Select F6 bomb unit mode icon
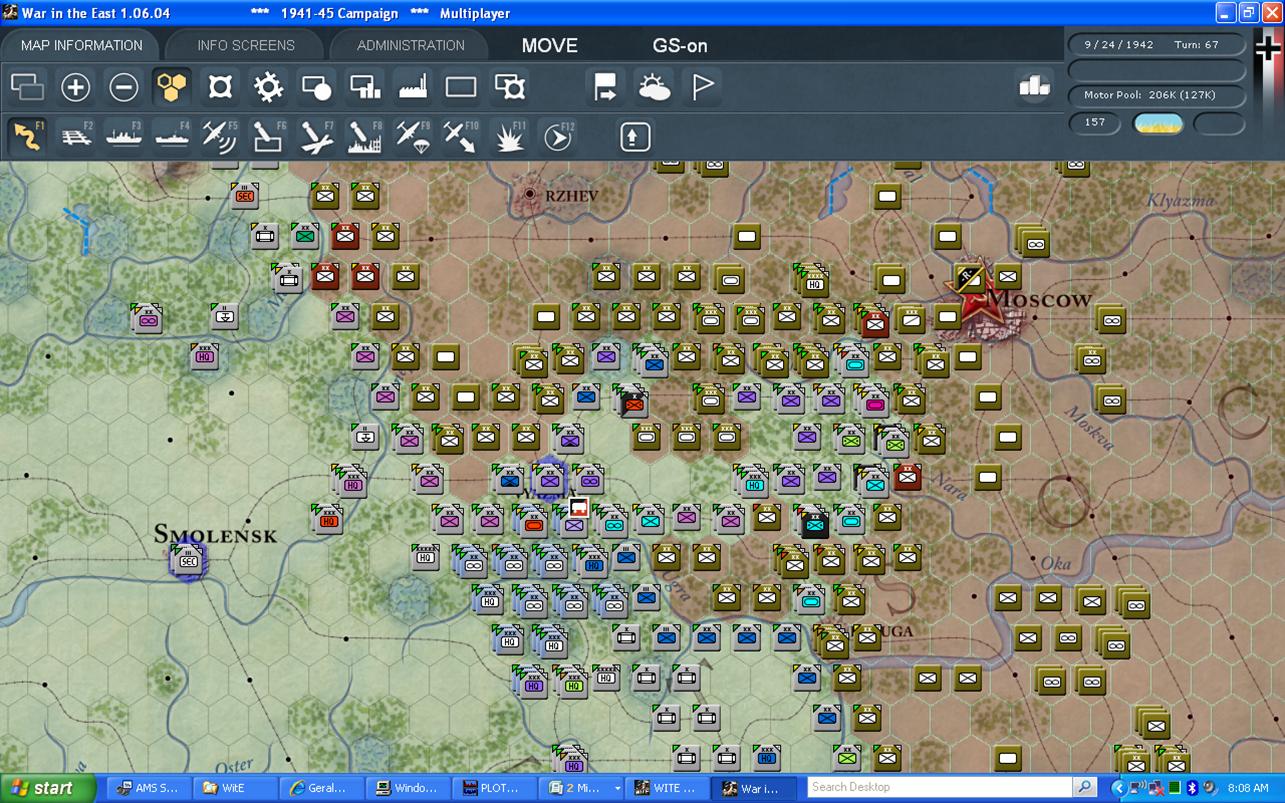The image size is (1285, 803). [268, 136]
